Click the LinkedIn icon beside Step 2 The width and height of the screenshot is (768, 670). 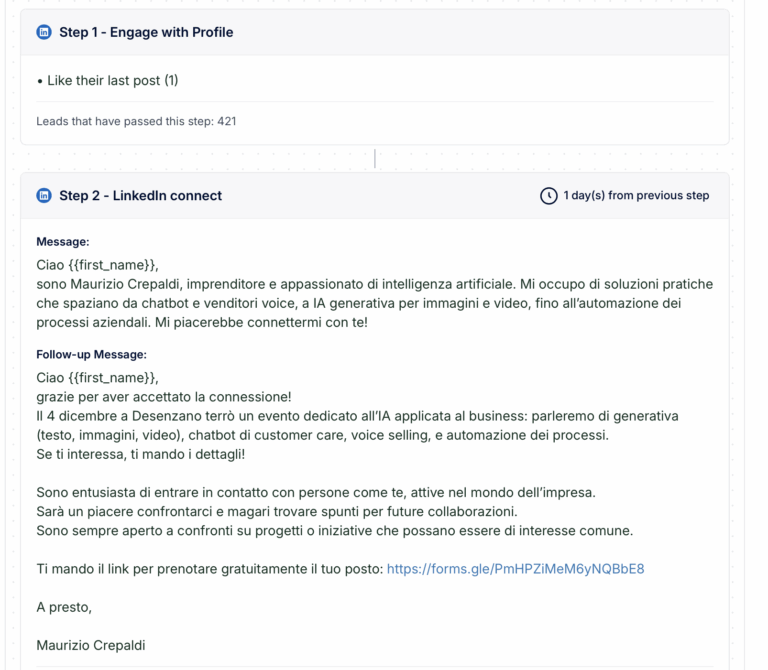pos(44,196)
